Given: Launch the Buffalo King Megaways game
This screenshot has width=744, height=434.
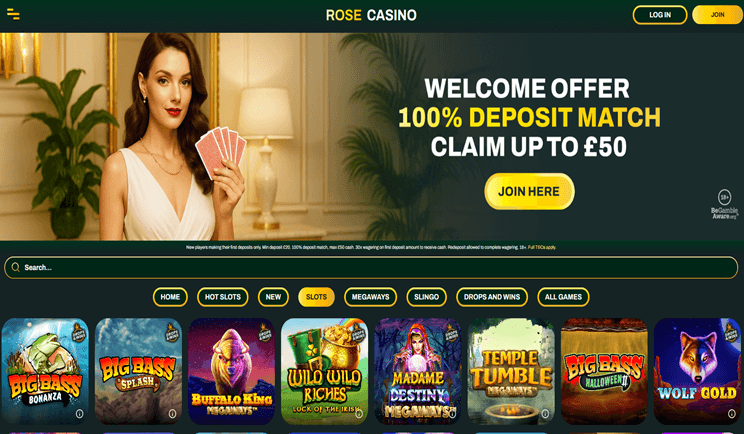Looking at the screenshot, I should coord(232,371).
